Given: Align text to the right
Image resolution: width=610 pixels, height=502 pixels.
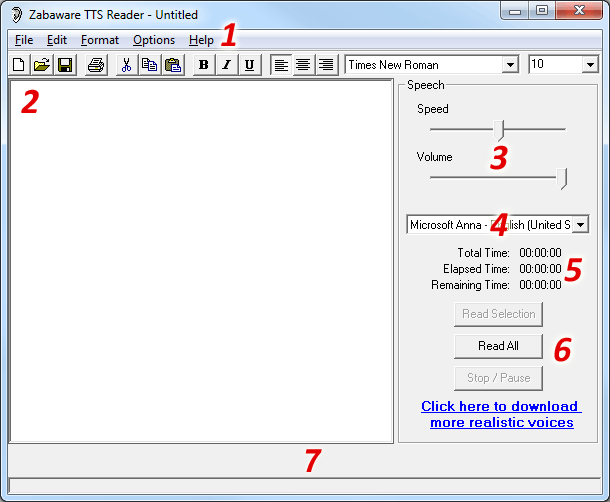Looking at the screenshot, I should coord(326,65).
